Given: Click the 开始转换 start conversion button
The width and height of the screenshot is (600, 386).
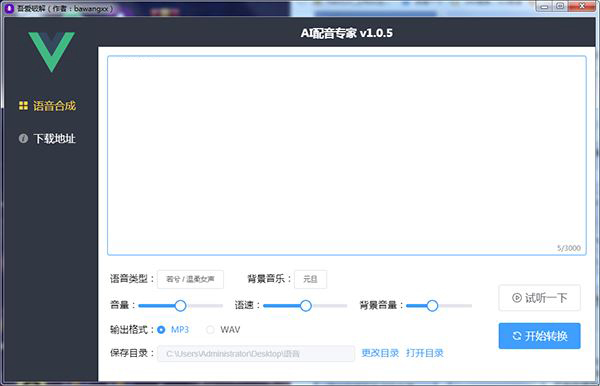Looking at the screenshot, I should (x=540, y=336).
